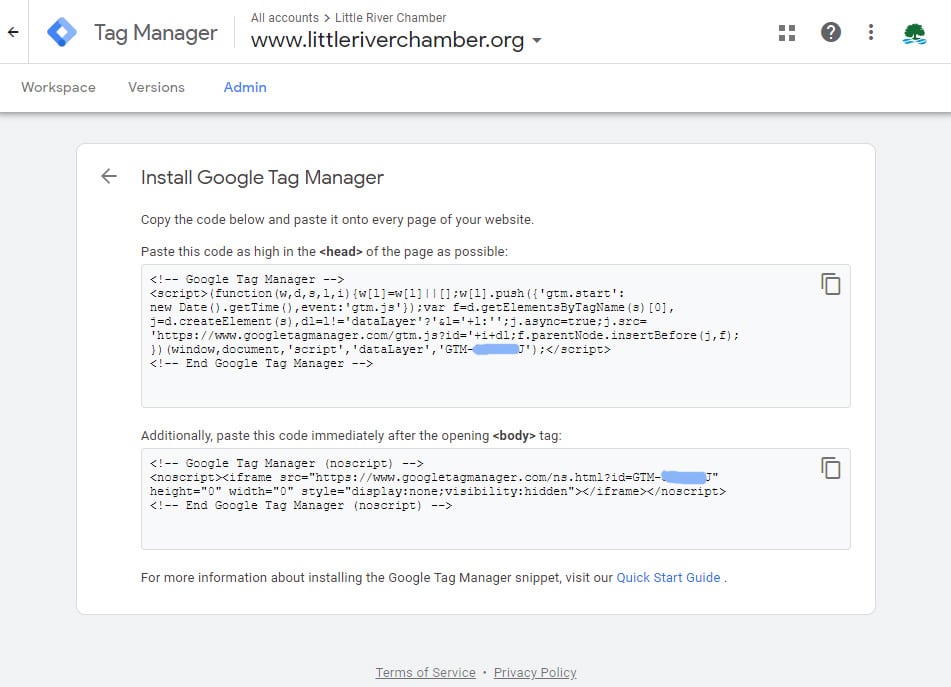
Task: Click the 'Additionally, paste this code' line
Action: pyautogui.click(x=351, y=435)
